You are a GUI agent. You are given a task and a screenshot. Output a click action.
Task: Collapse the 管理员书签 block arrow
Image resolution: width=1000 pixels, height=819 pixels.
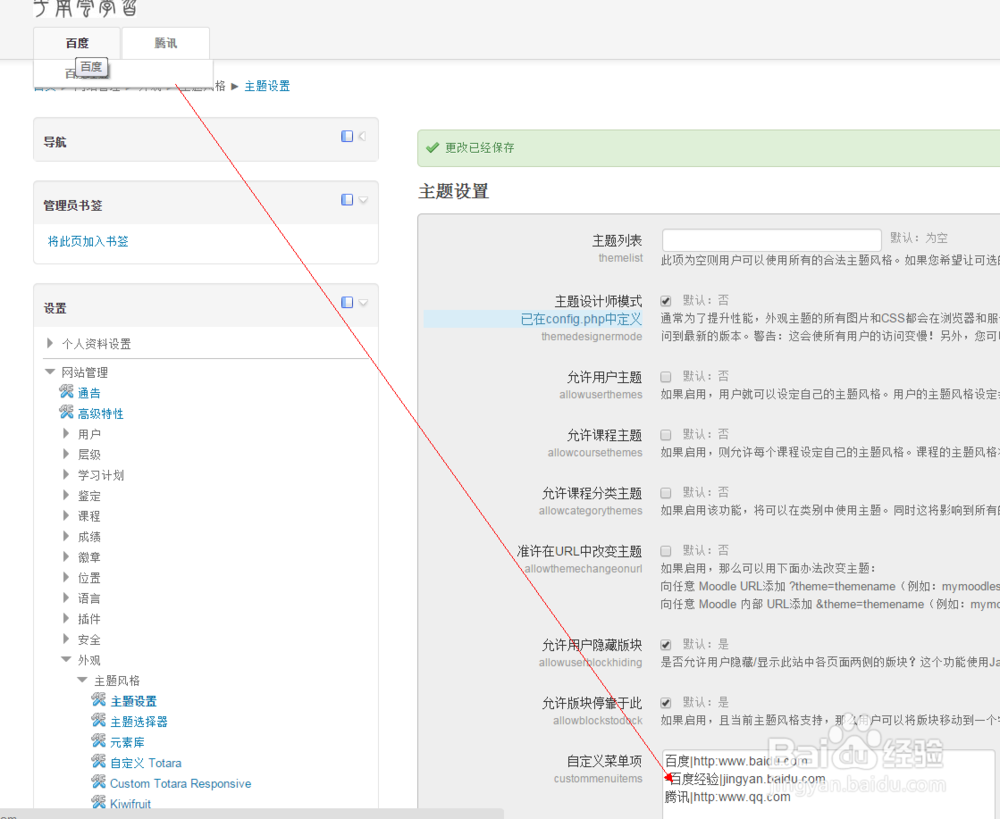pyautogui.click(x=363, y=200)
